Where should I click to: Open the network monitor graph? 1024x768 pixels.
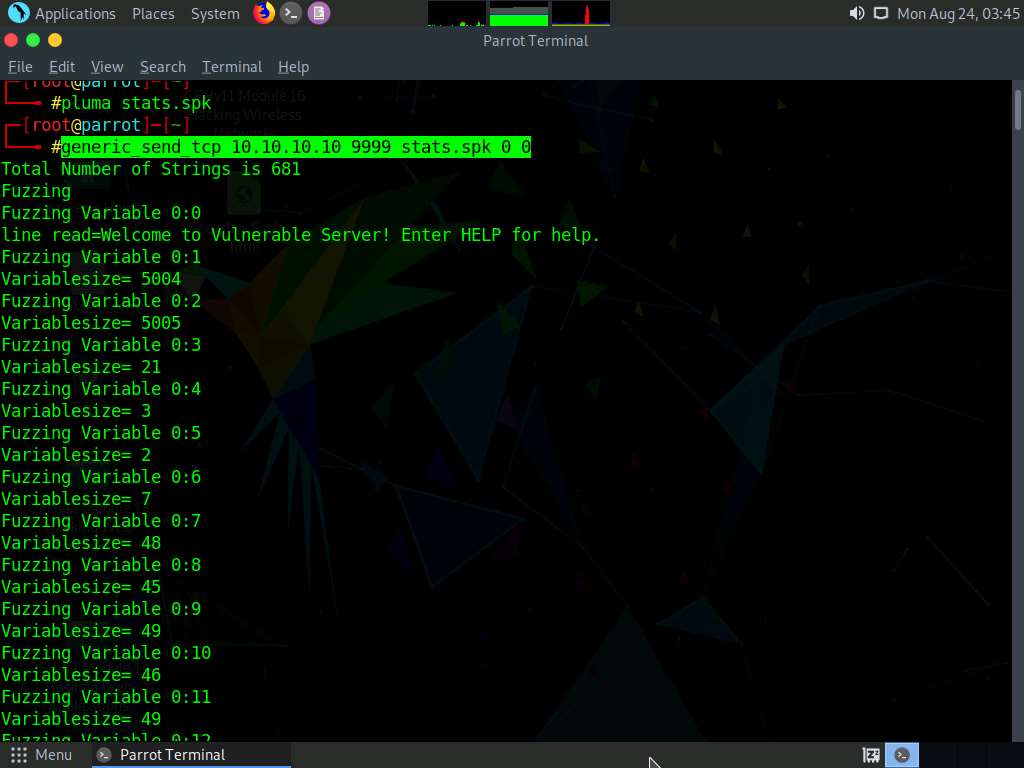point(581,13)
